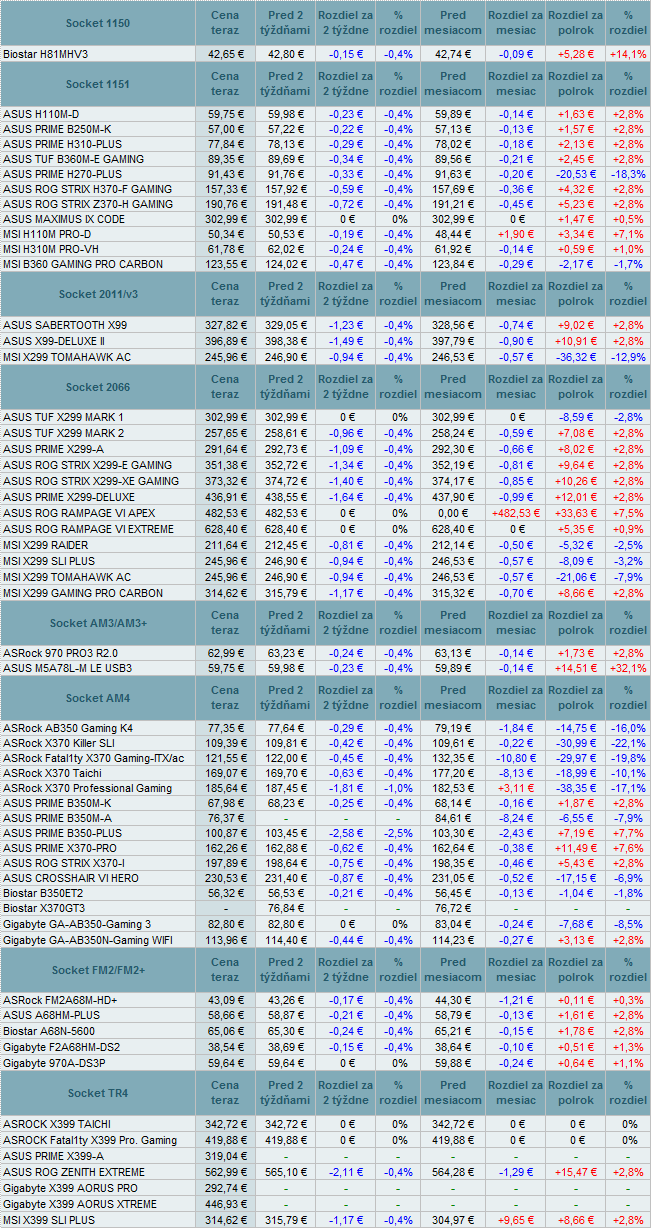This screenshot has height=1228, width=651.
Task: Select ASRock AB350 Gaming K4 product name
Action: coord(68,729)
